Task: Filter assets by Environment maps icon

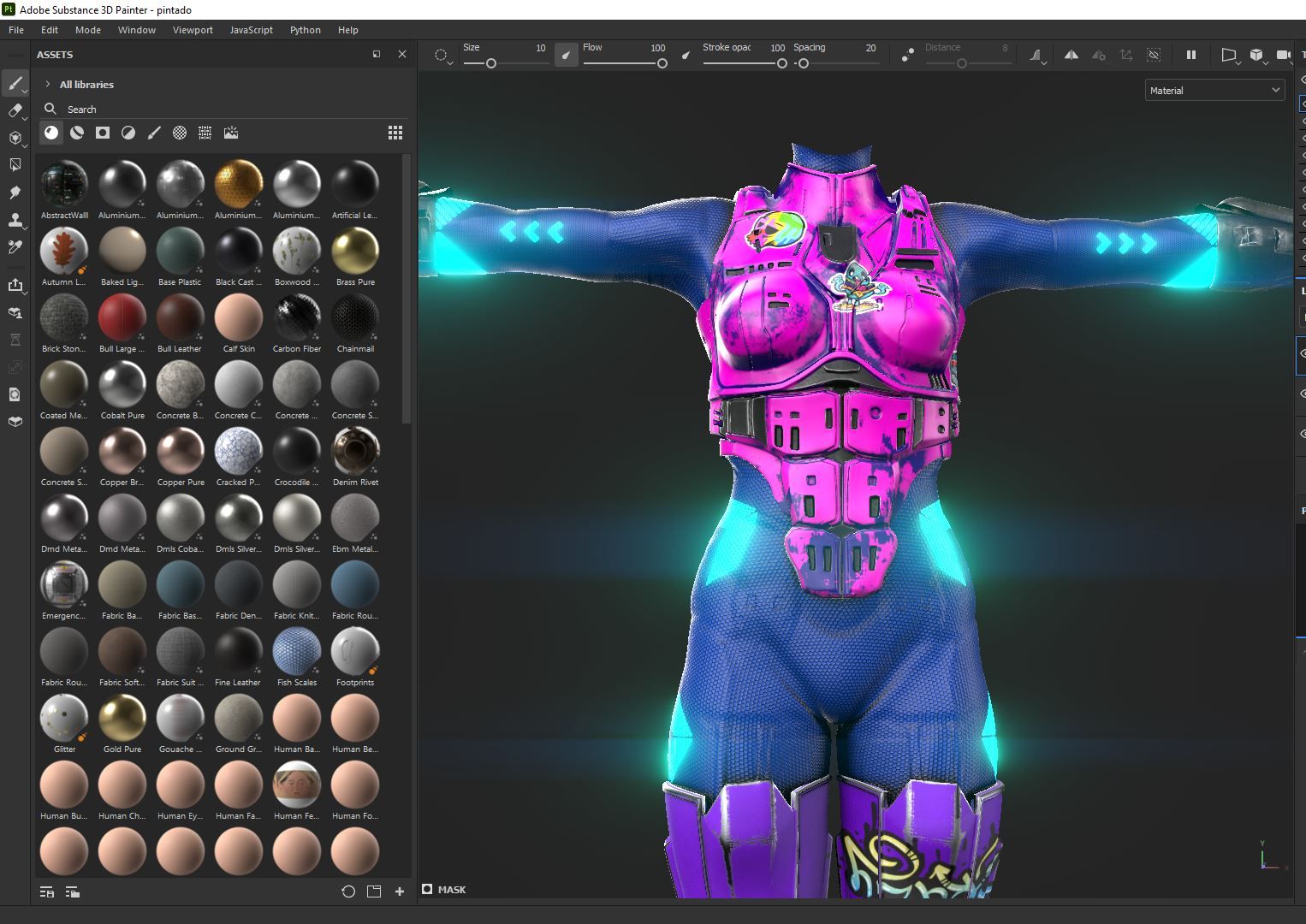Action: [x=231, y=133]
